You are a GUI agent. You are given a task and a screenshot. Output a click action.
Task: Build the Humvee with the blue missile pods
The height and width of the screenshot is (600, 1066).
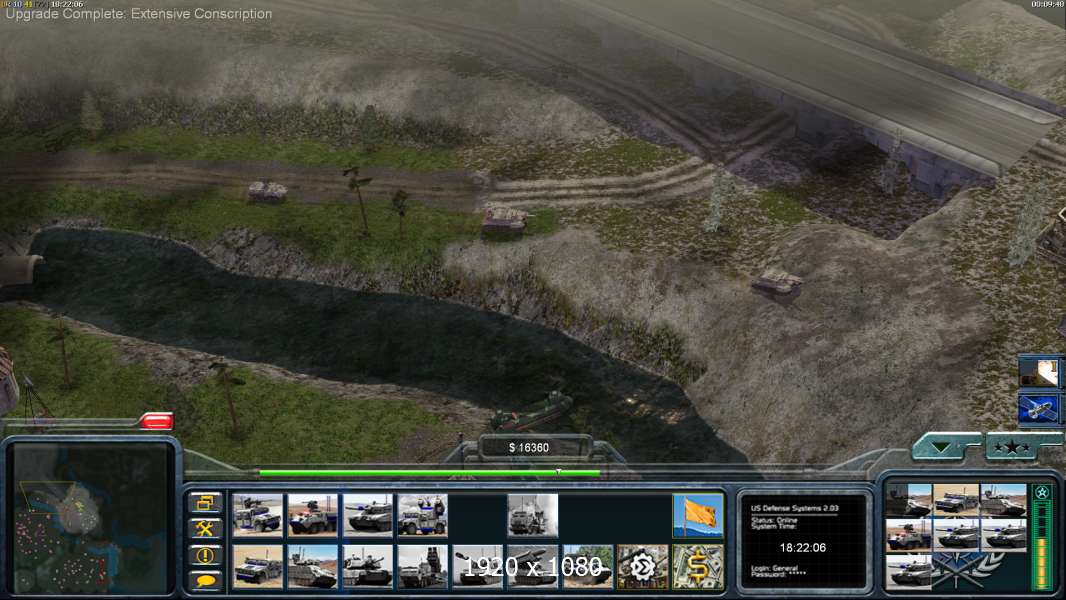422,515
